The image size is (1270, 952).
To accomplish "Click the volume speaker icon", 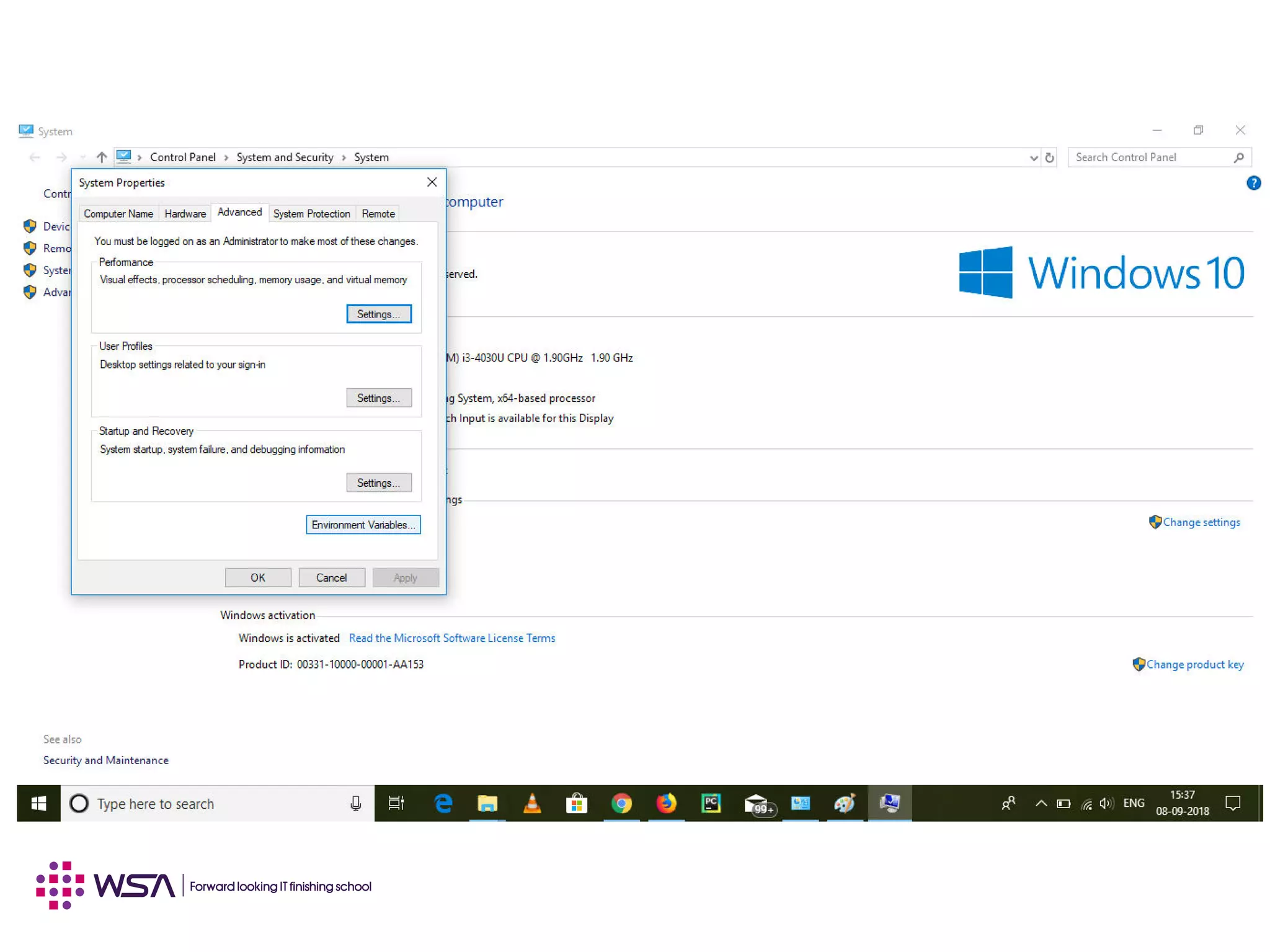I will click(x=1106, y=804).
